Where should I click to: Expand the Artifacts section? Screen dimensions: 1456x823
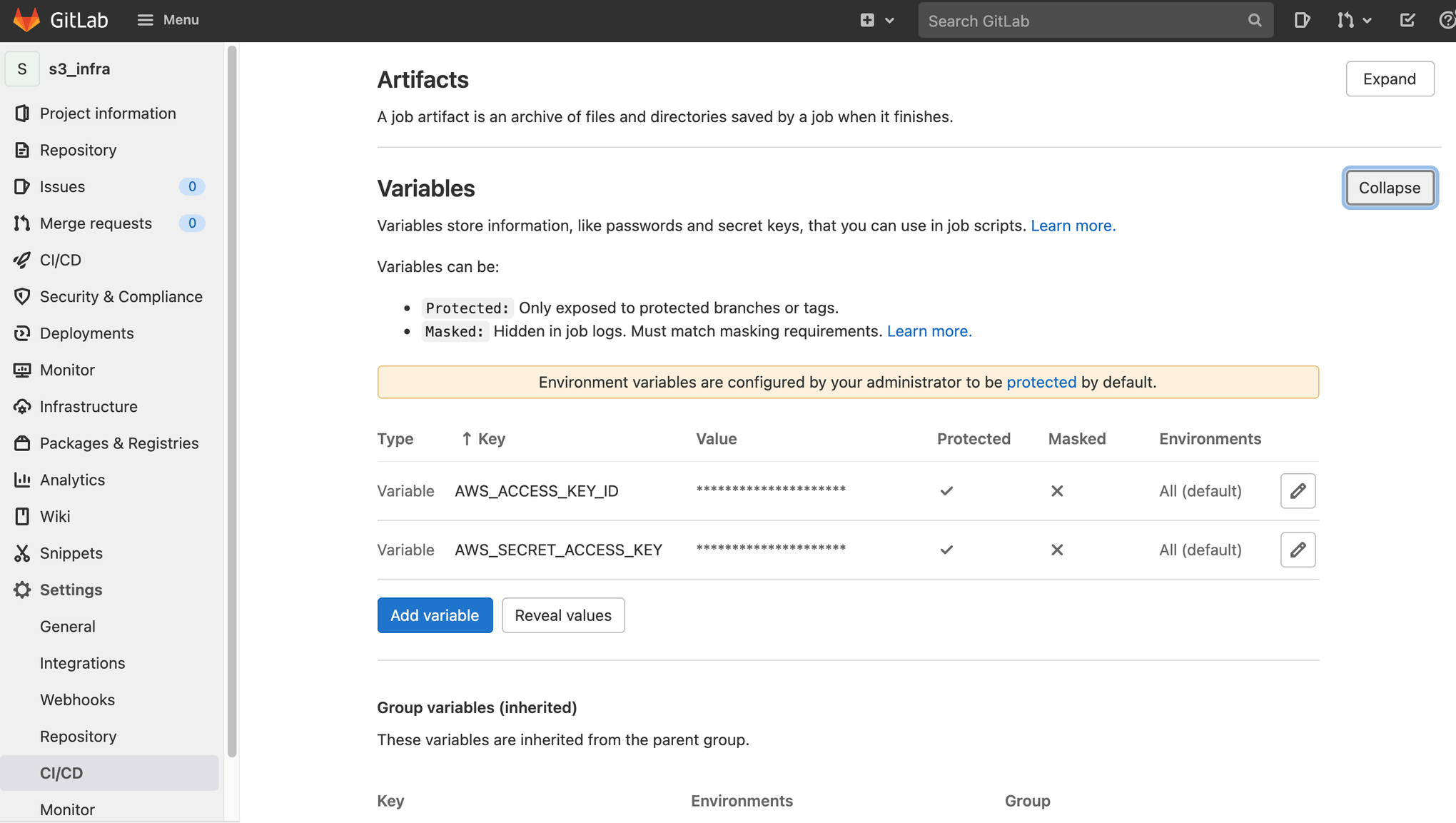pyautogui.click(x=1389, y=79)
